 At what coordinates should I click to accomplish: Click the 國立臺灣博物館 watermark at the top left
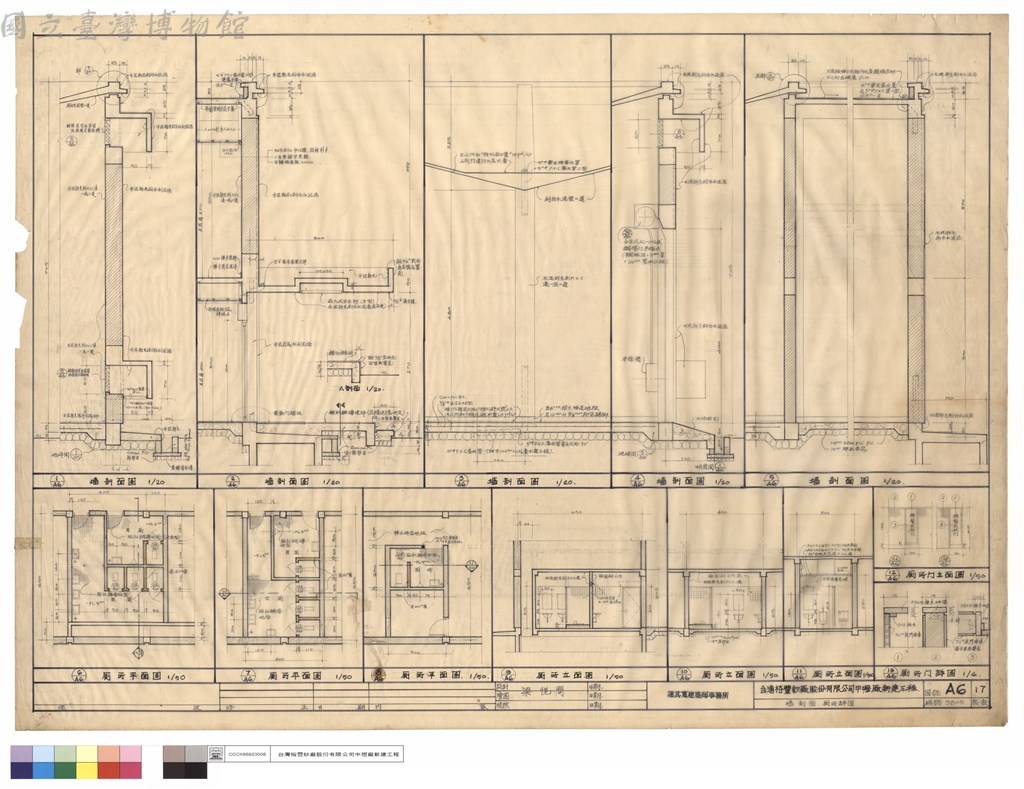(124, 25)
